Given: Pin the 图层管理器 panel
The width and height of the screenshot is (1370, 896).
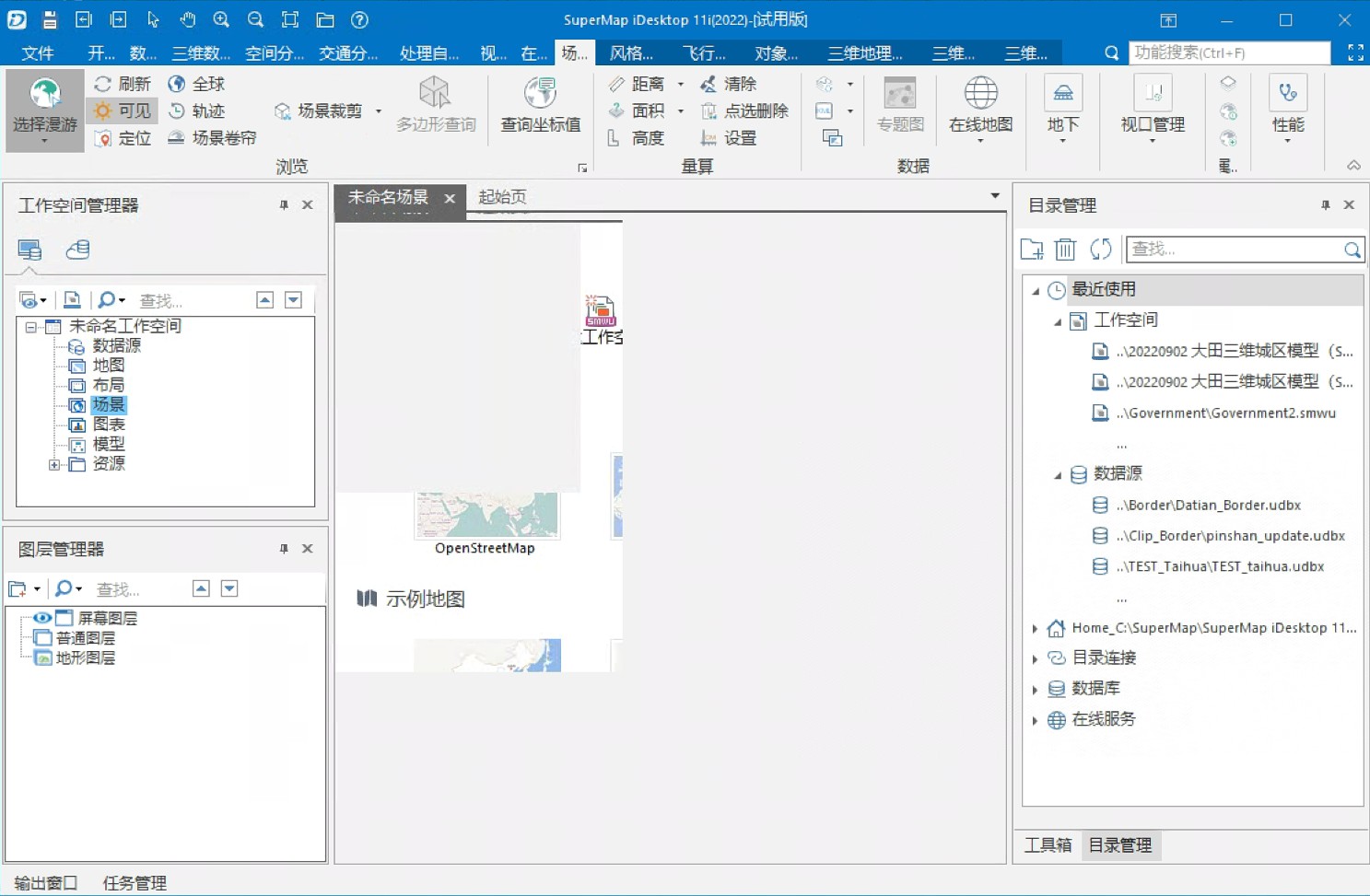Looking at the screenshot, I should coord(284,549).
